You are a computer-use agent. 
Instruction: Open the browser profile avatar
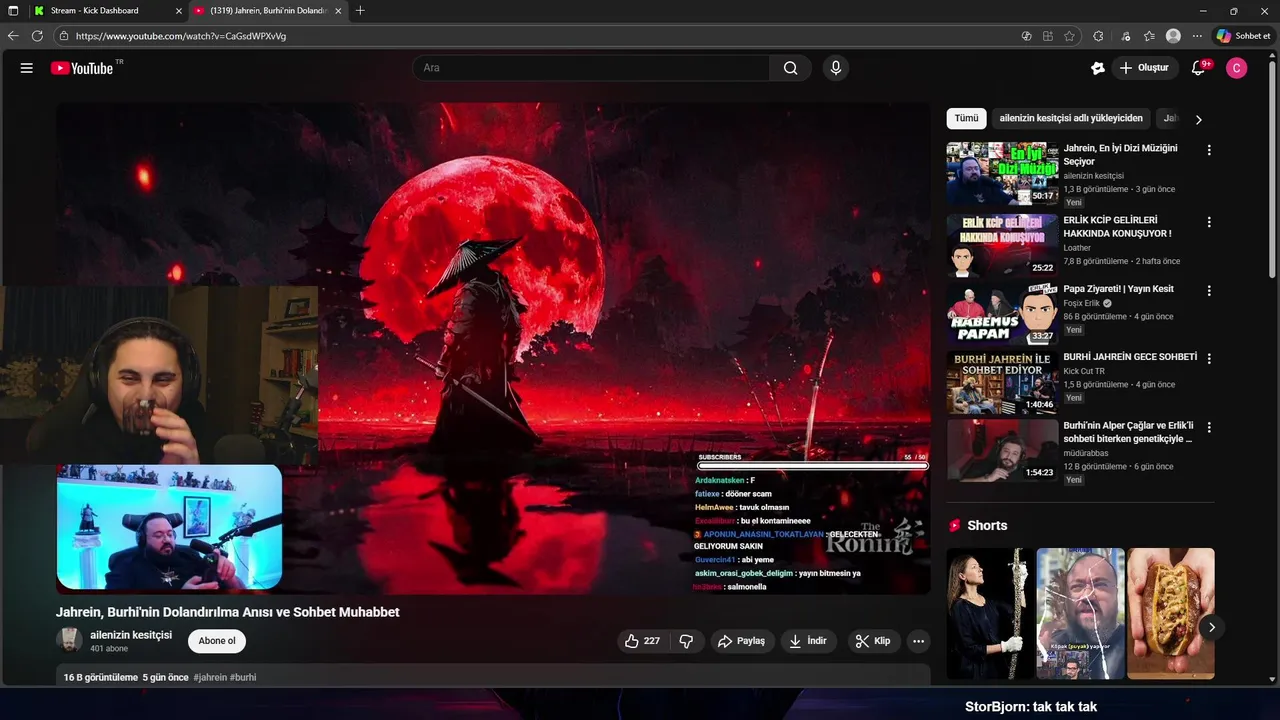pos(1173,36)
